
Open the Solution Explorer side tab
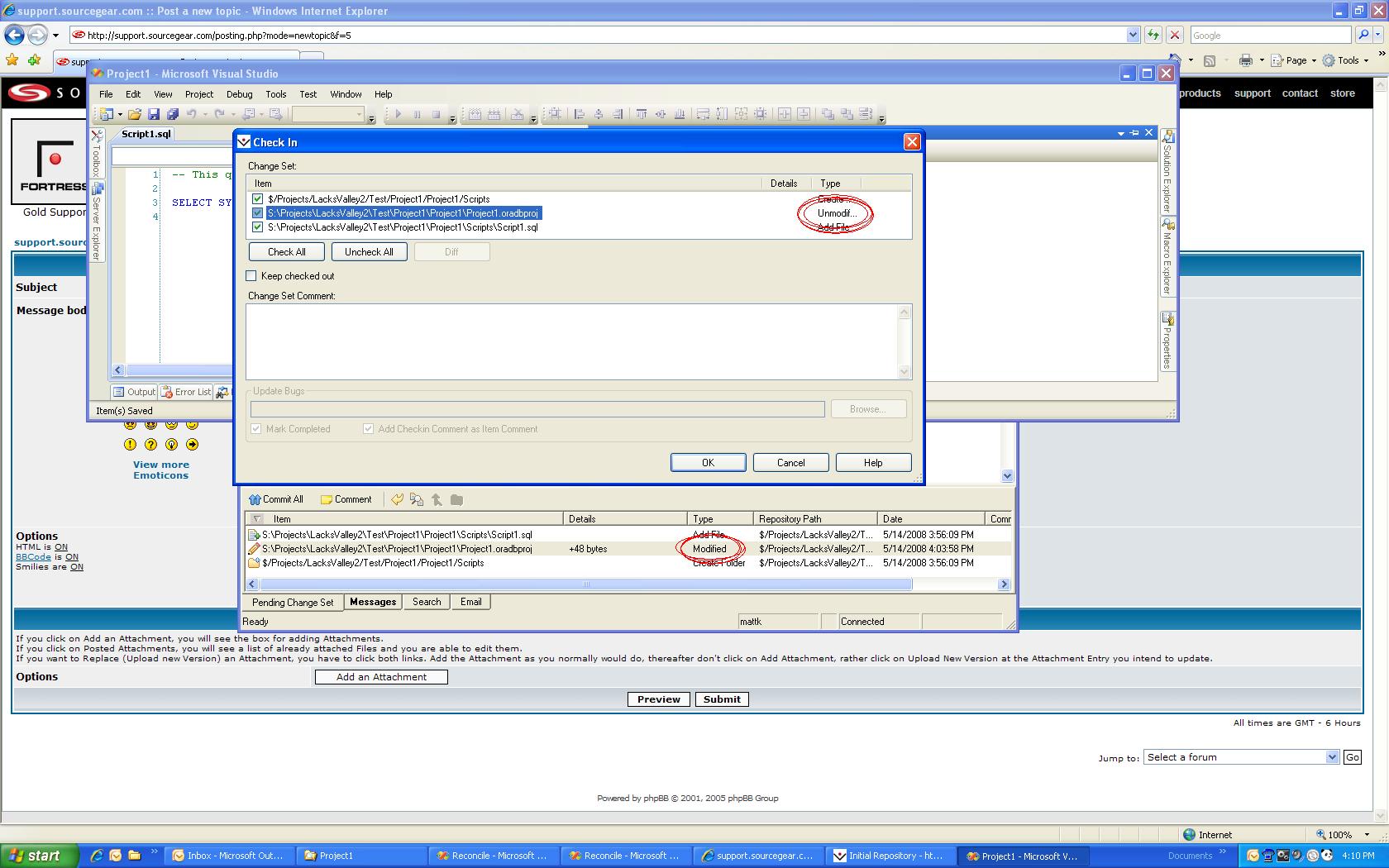click(1167, 171)
